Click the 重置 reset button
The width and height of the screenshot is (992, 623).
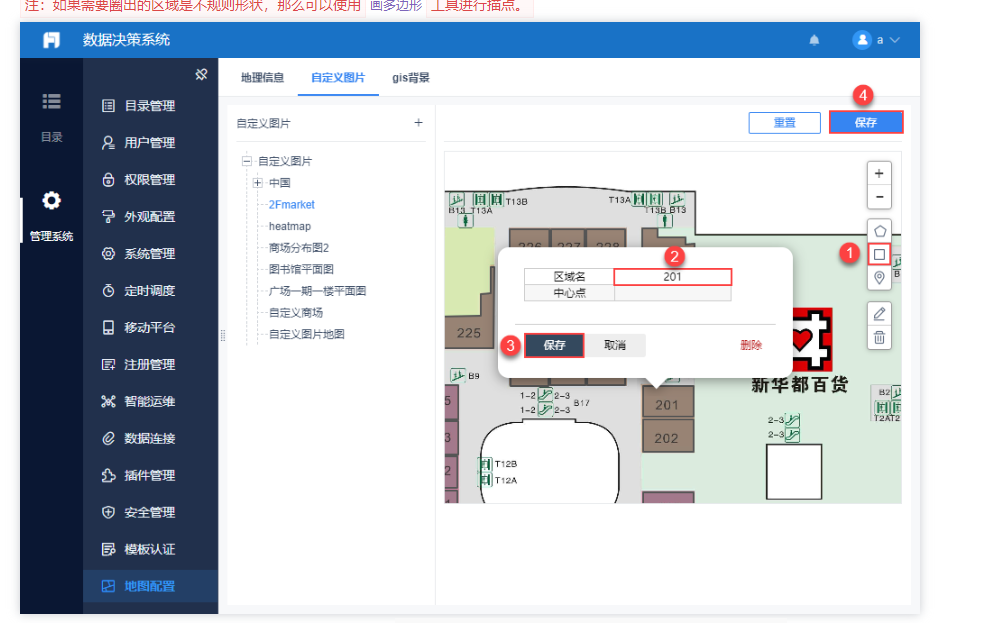(784, 123)
